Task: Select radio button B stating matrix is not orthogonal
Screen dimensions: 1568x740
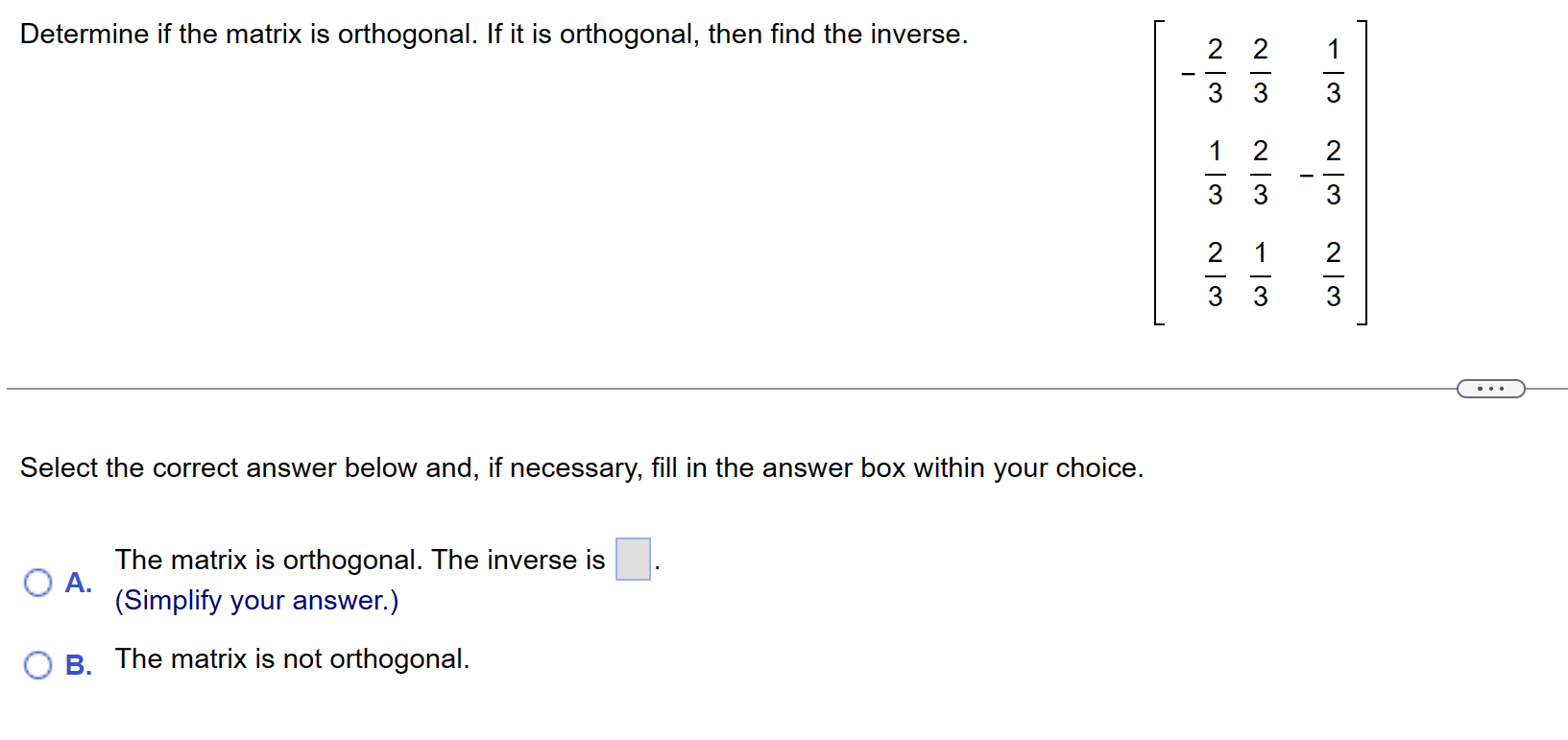Action: 36,664
